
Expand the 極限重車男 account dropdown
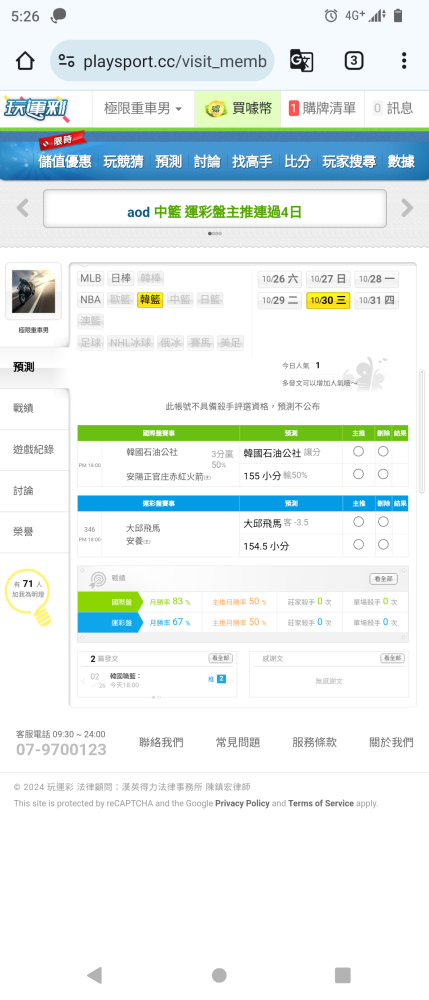[x=143, y=109]
